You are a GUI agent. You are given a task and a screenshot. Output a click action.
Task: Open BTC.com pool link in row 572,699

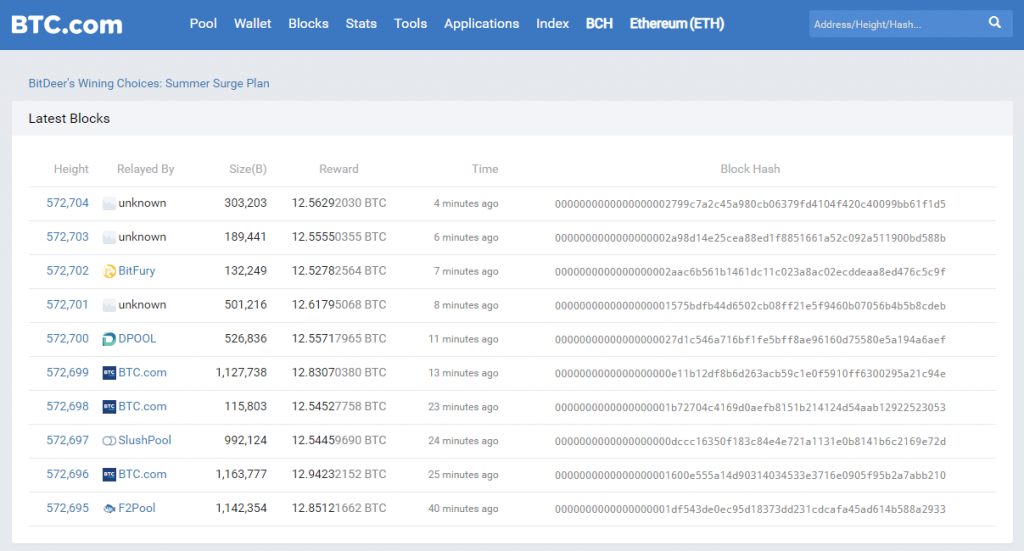pyautogui.click(x=142, y=373)
